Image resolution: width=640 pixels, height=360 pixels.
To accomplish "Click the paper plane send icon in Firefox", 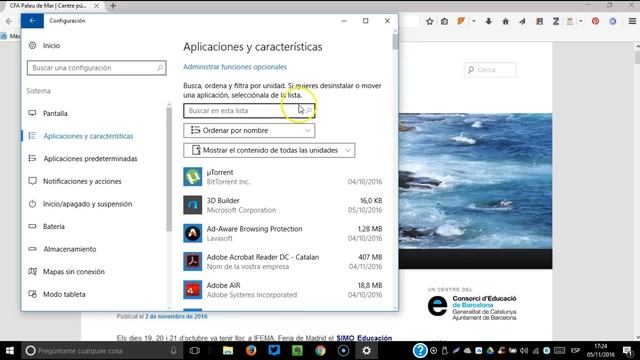I will pos(522,21).
